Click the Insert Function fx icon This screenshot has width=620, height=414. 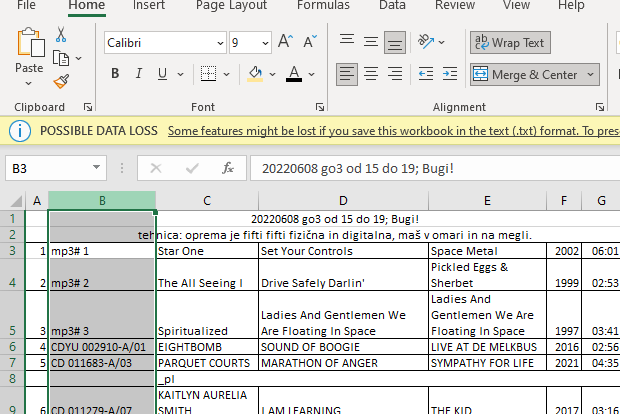(228, 168)
